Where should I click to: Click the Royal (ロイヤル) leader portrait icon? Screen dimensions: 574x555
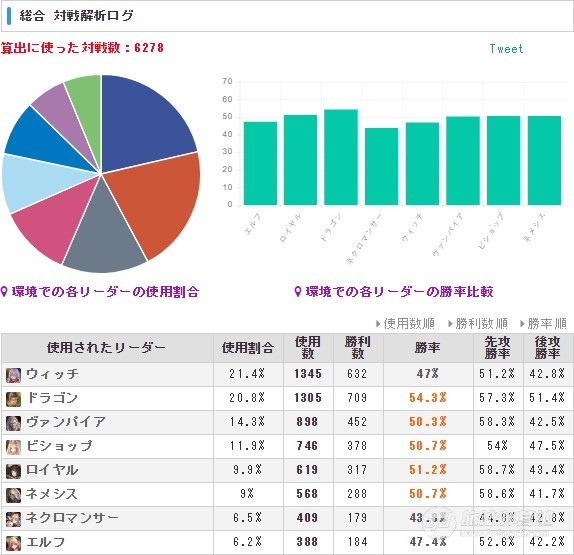(x=13, y=472)
